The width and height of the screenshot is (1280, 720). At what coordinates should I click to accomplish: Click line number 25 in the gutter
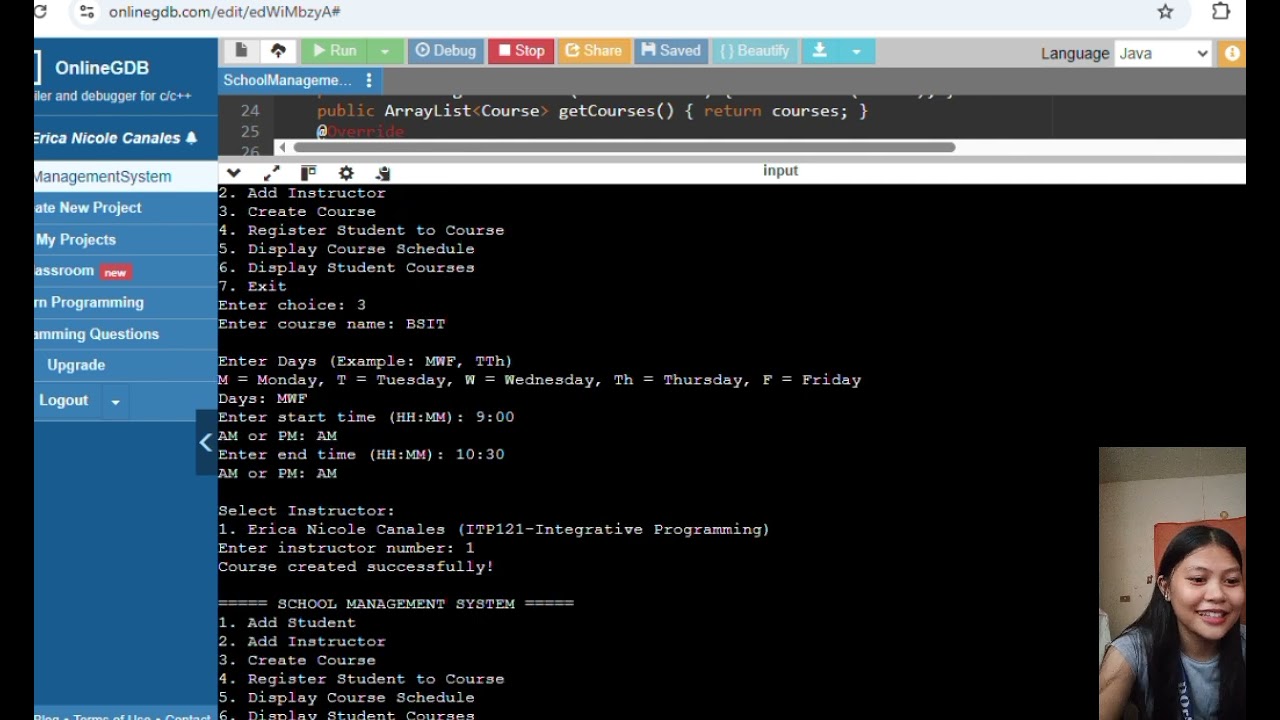249,131
